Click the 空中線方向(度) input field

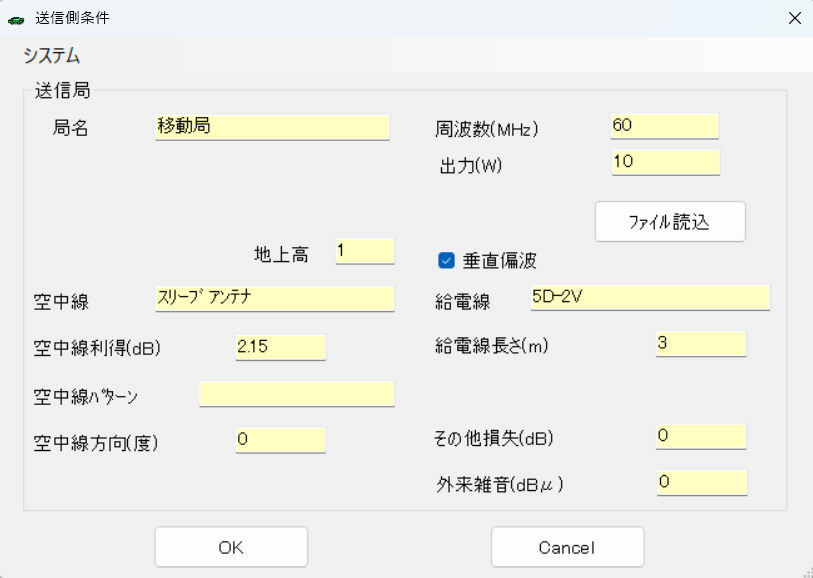click(280, 439)
